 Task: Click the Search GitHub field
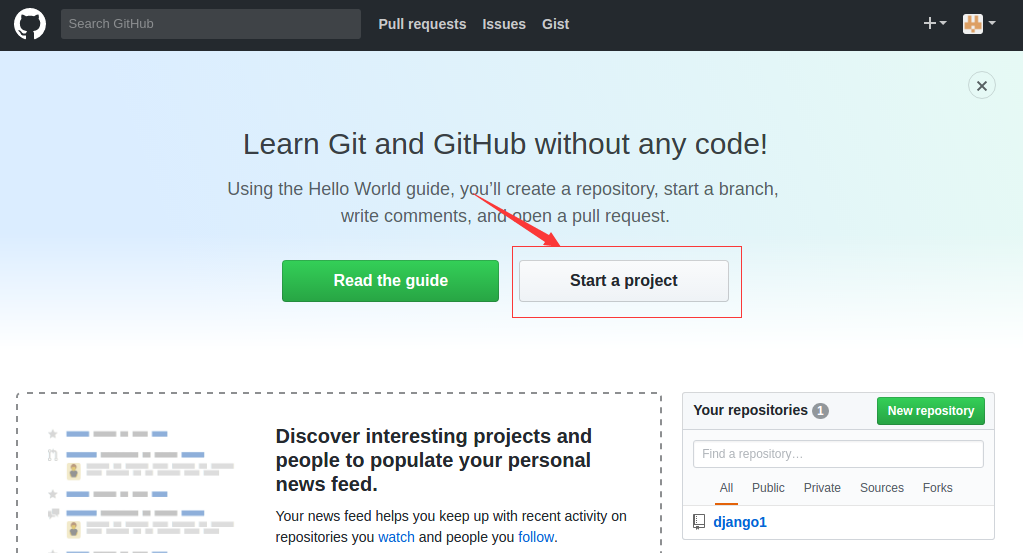(x=210, y=24)
